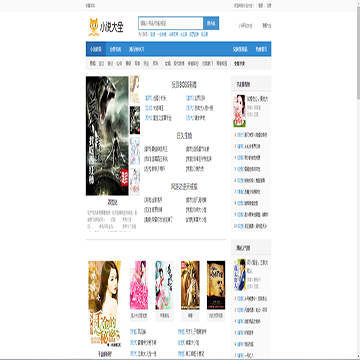Open the highlighted first tab in blue navigation bar

click(96, 49)
